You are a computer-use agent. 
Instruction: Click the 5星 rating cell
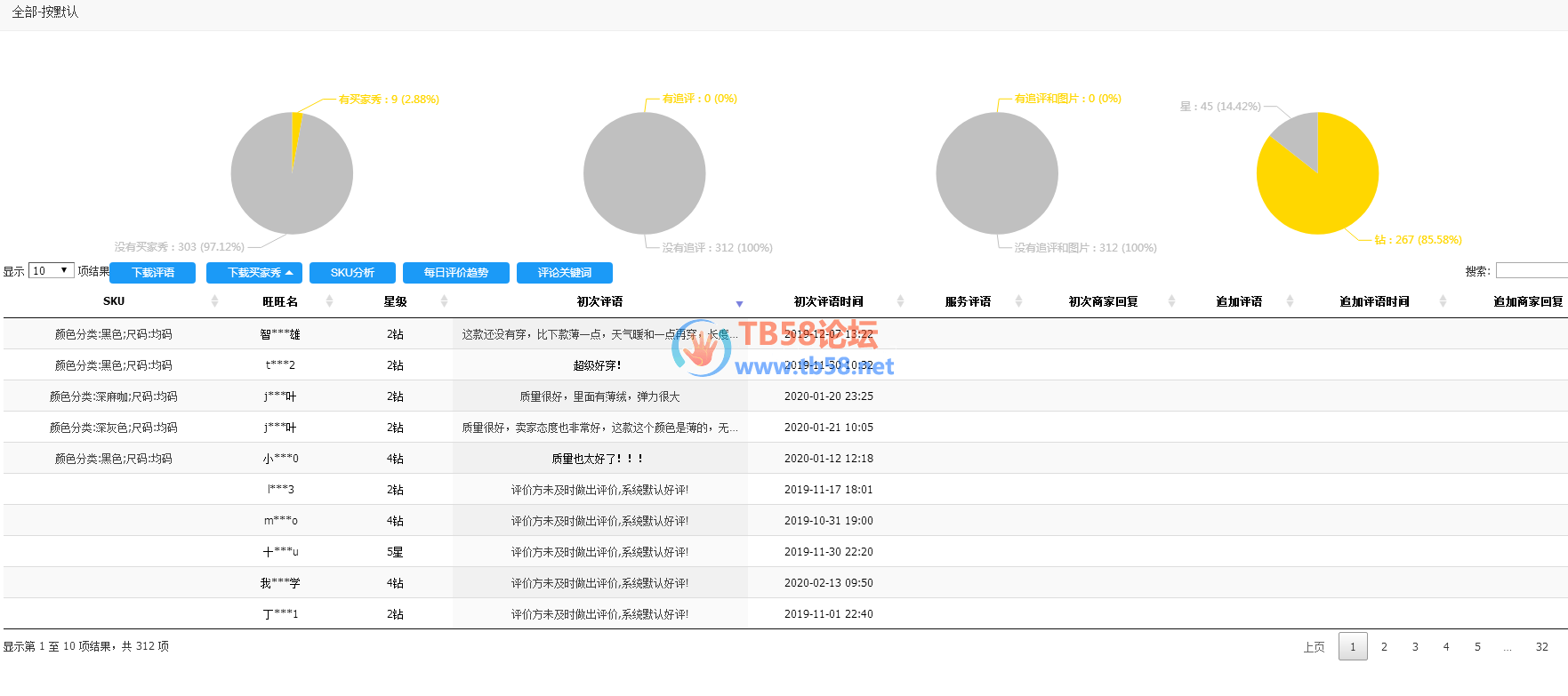coord(395,552)
